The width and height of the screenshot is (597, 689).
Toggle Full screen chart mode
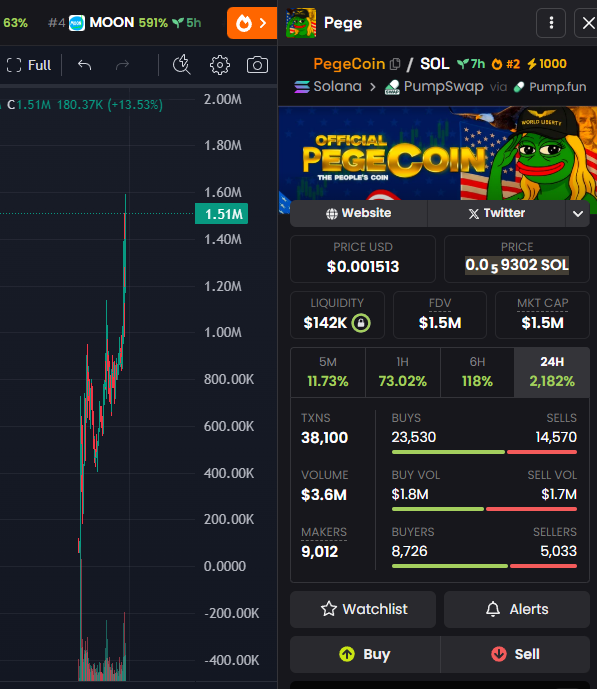(x=29, y=65)
